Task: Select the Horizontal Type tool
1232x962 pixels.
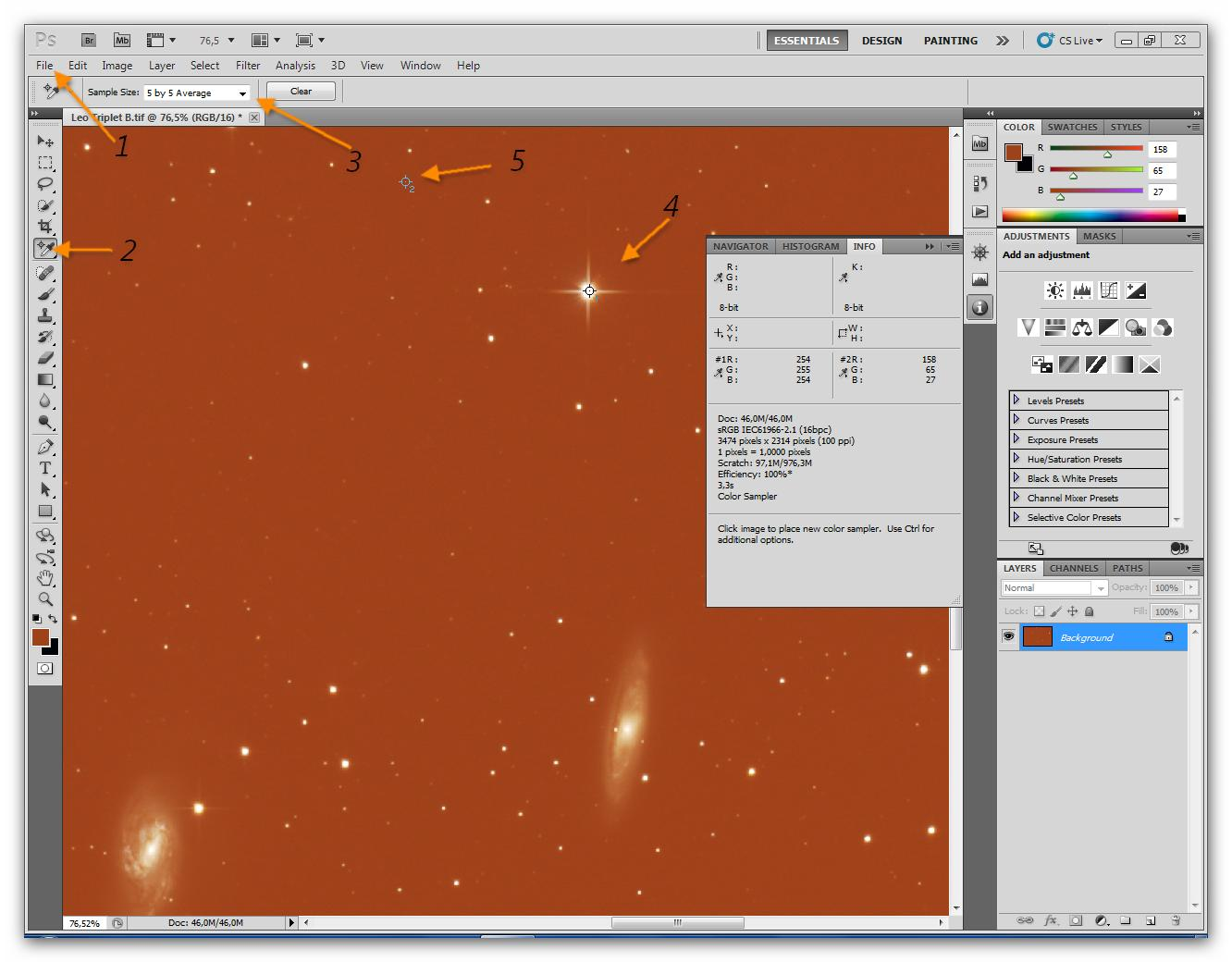Action: pyautogui.click(x=44, y=468)
